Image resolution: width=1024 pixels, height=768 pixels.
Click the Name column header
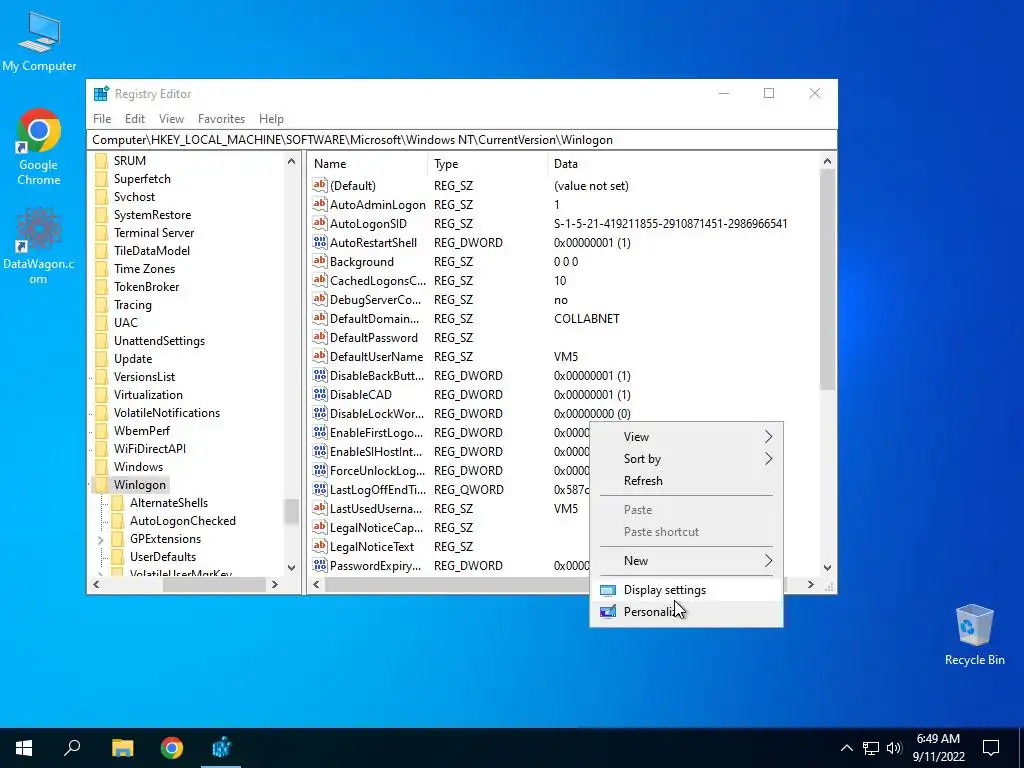(368, 164)
